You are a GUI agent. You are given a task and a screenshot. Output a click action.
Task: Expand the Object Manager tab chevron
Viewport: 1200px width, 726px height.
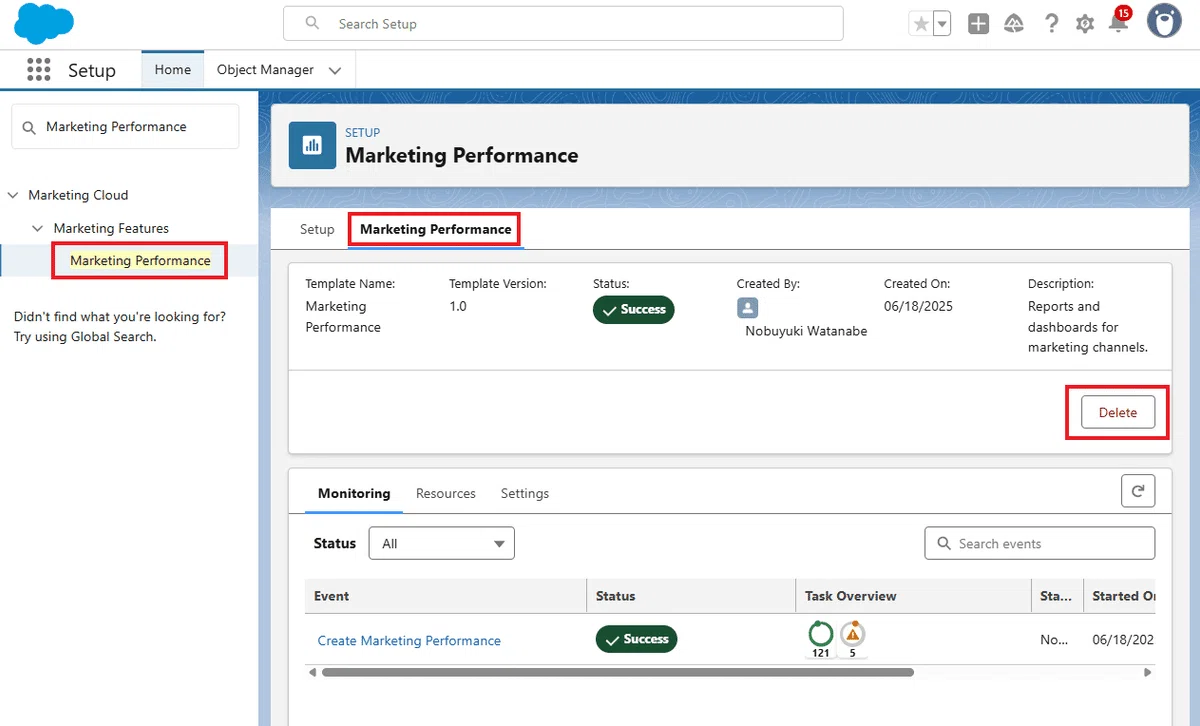click(335, 70)
